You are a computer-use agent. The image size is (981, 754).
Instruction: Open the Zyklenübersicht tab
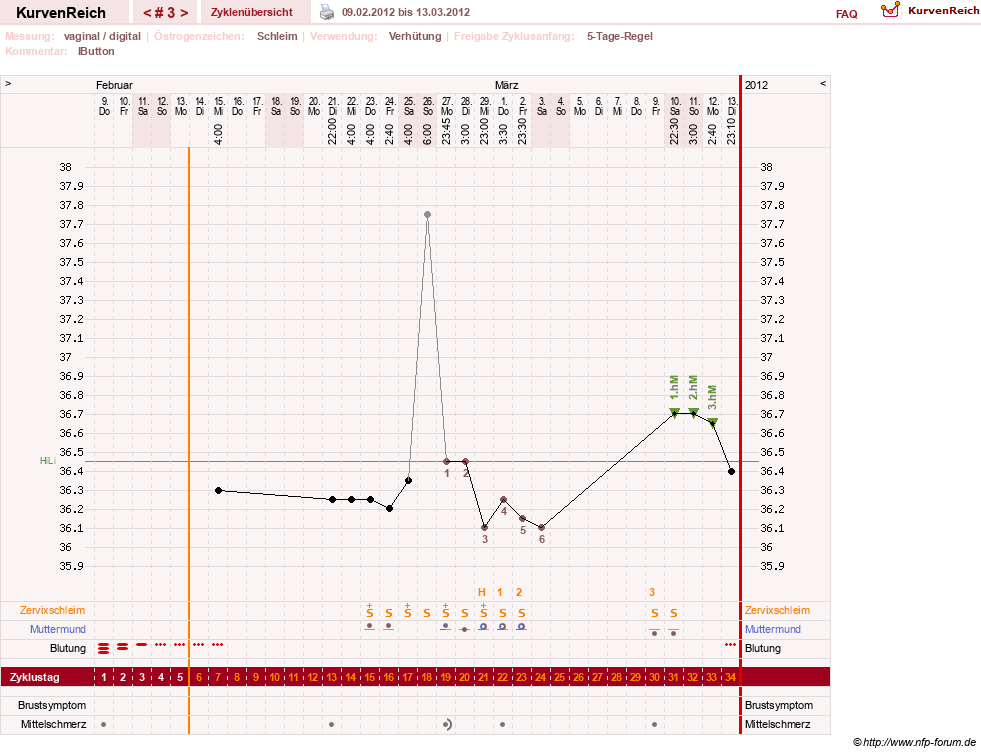click(252, 12)
